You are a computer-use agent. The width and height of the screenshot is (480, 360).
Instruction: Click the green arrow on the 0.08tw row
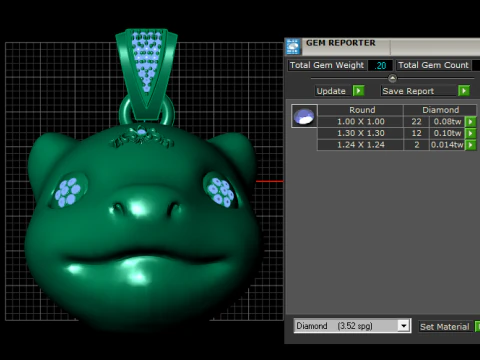point(471,122)
